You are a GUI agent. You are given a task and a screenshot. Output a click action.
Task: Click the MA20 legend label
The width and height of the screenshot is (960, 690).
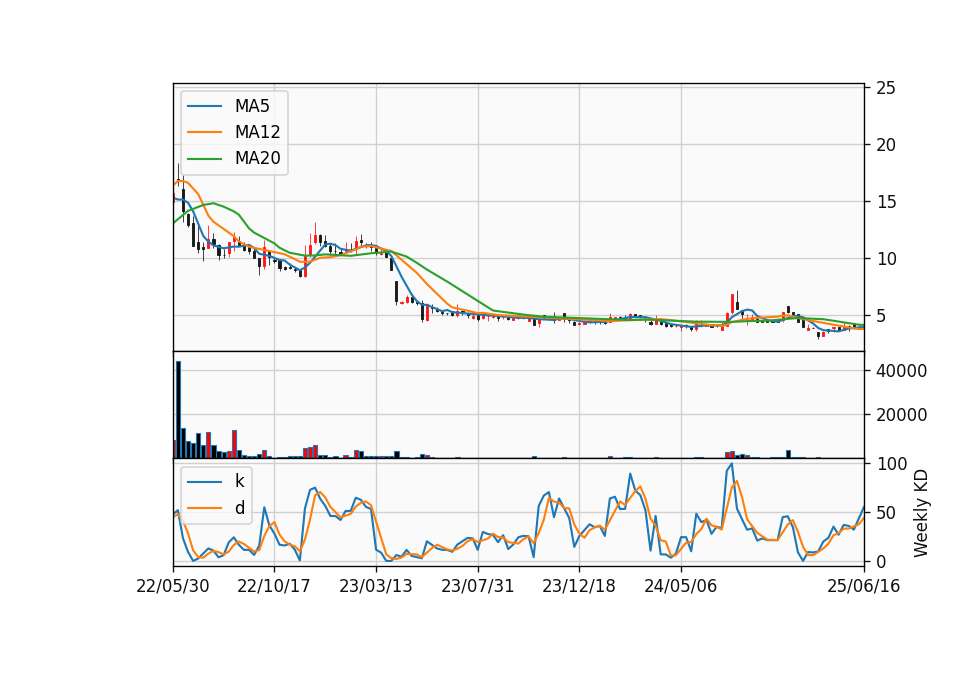(x=257, y=158)
